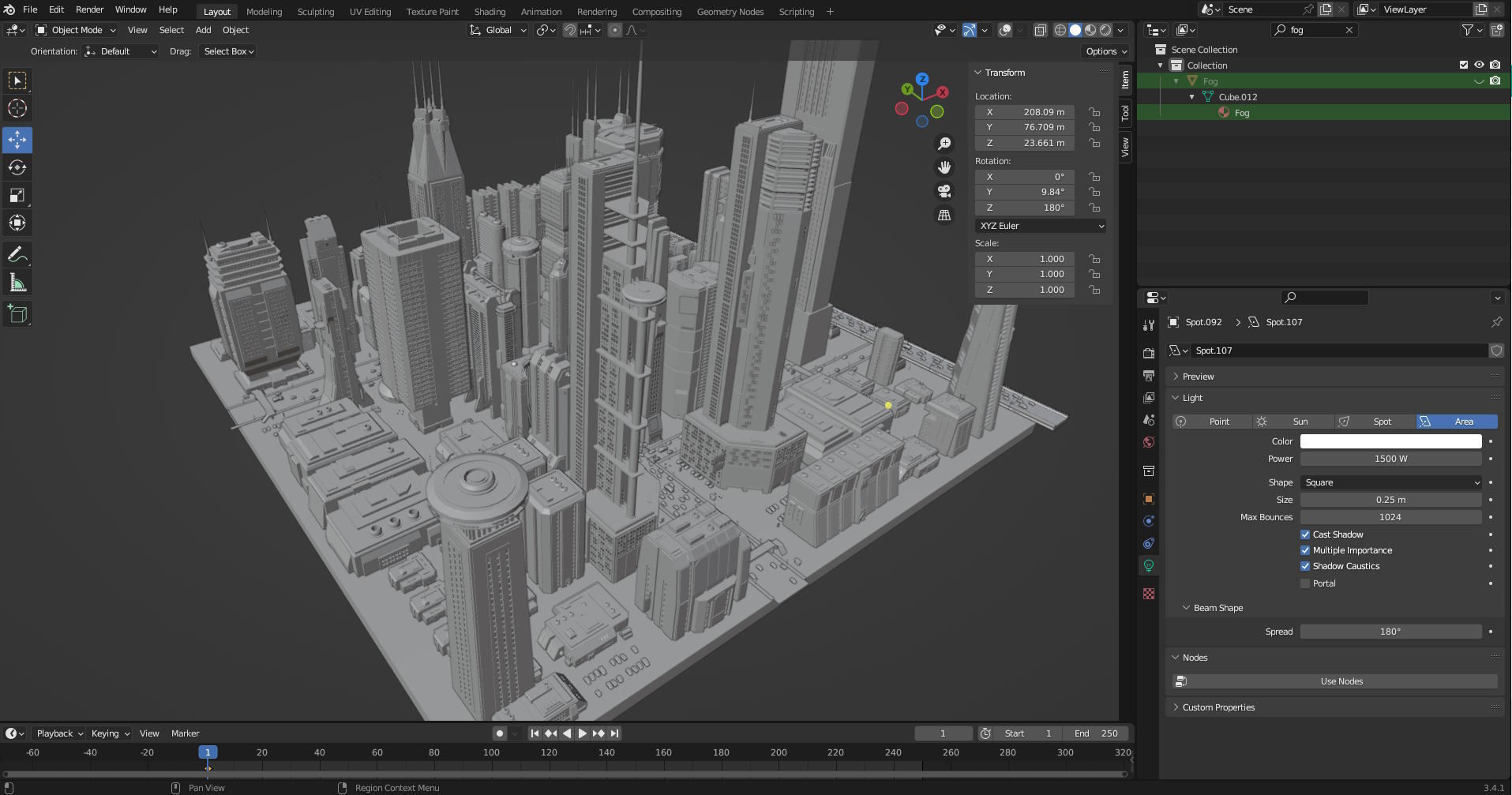
Task: Open the Object Data light properties tab
Action: click(1149, 565)
